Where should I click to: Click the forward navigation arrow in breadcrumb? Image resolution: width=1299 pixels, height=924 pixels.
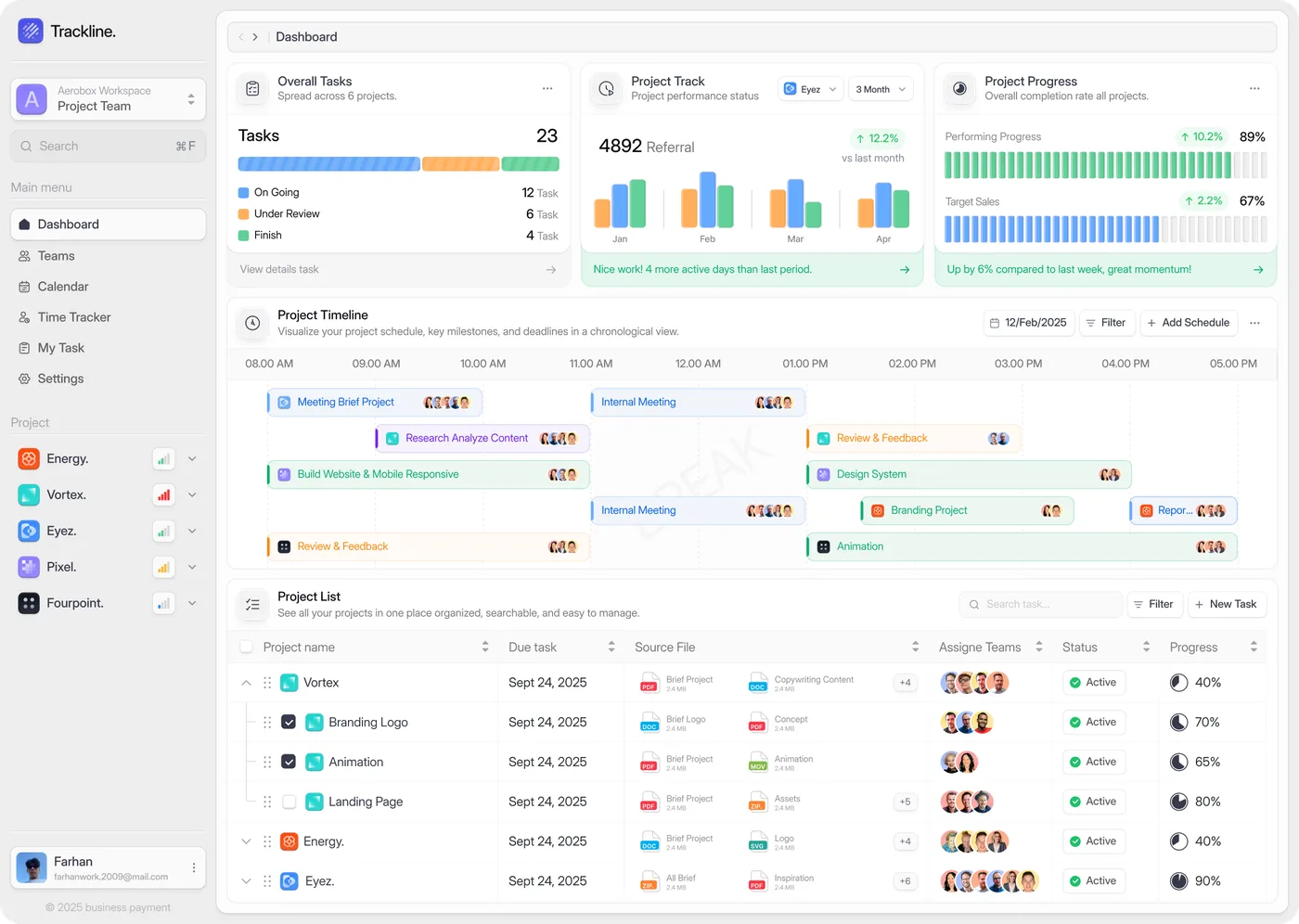pos(255,37)
